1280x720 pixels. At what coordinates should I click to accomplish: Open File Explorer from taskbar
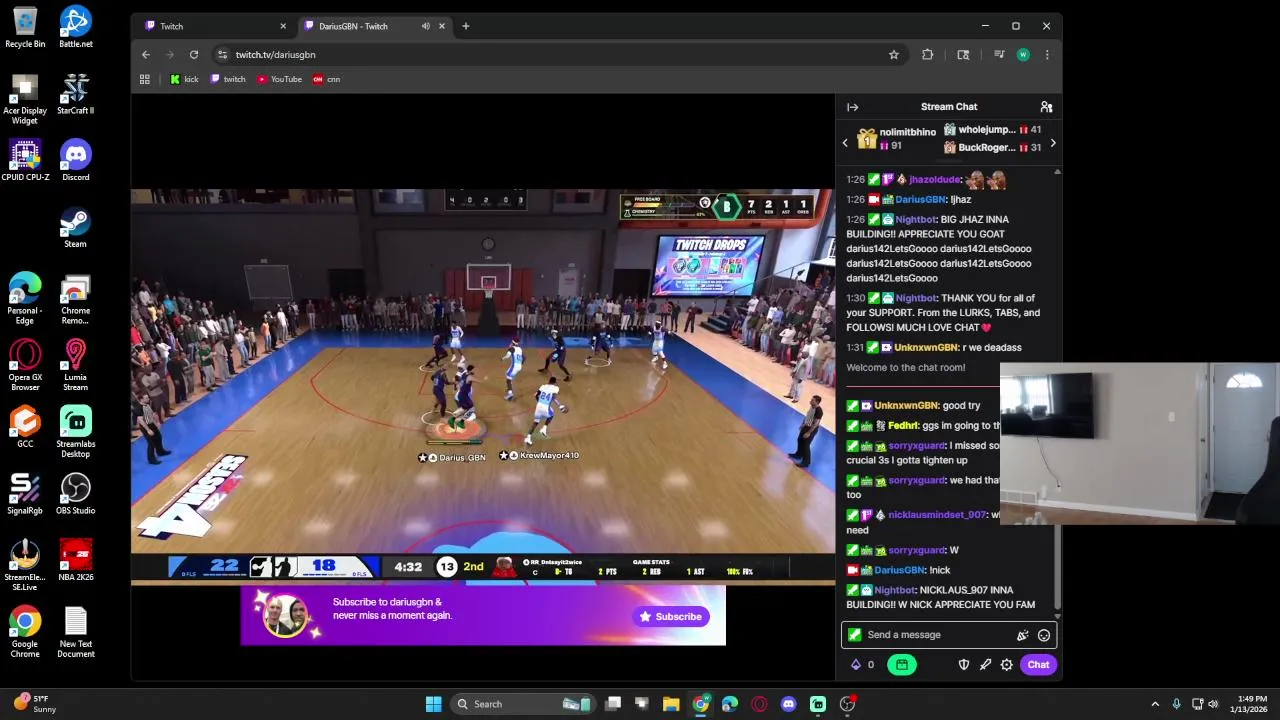coord(671,704)
